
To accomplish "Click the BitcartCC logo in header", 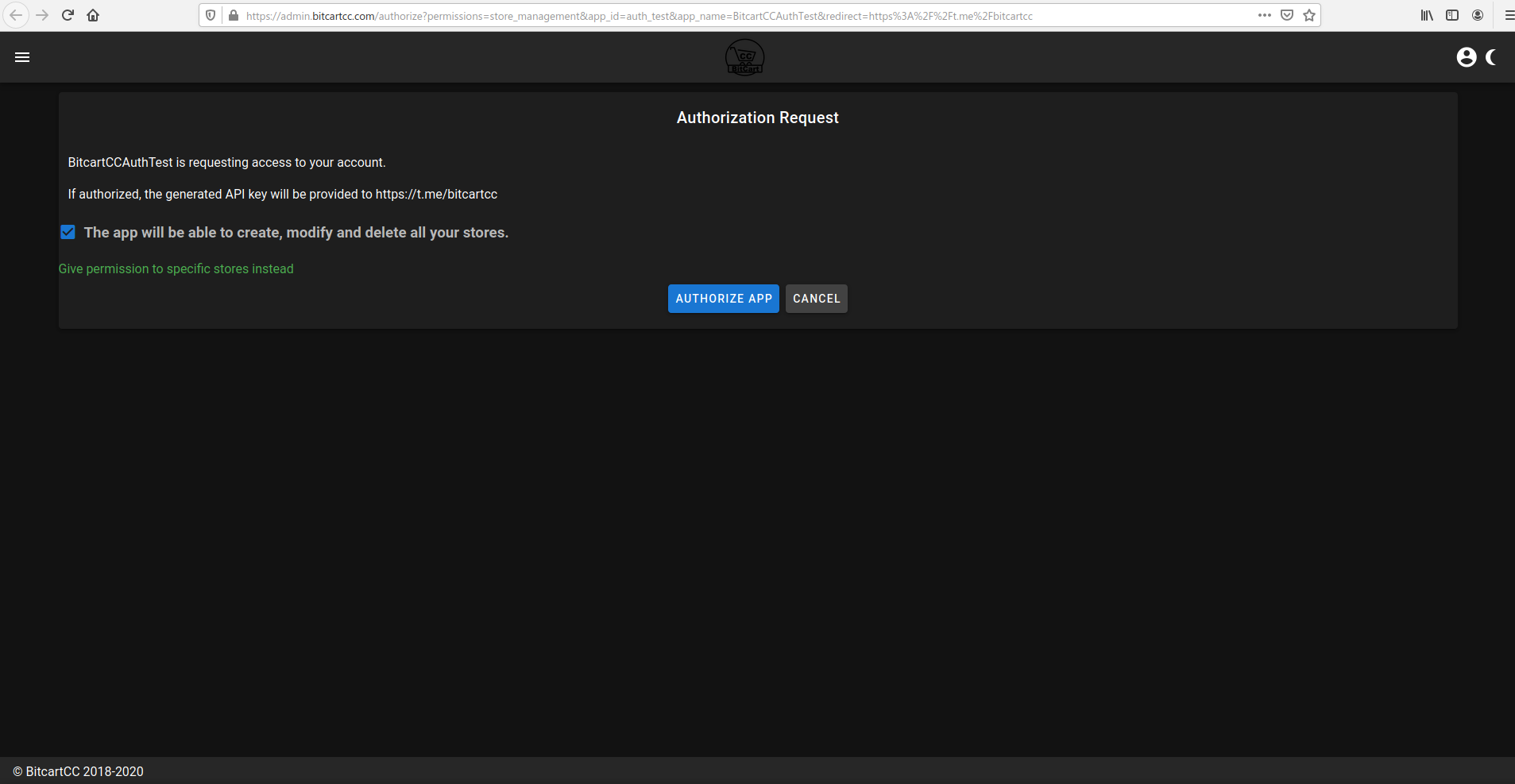I will pos(745,57).
